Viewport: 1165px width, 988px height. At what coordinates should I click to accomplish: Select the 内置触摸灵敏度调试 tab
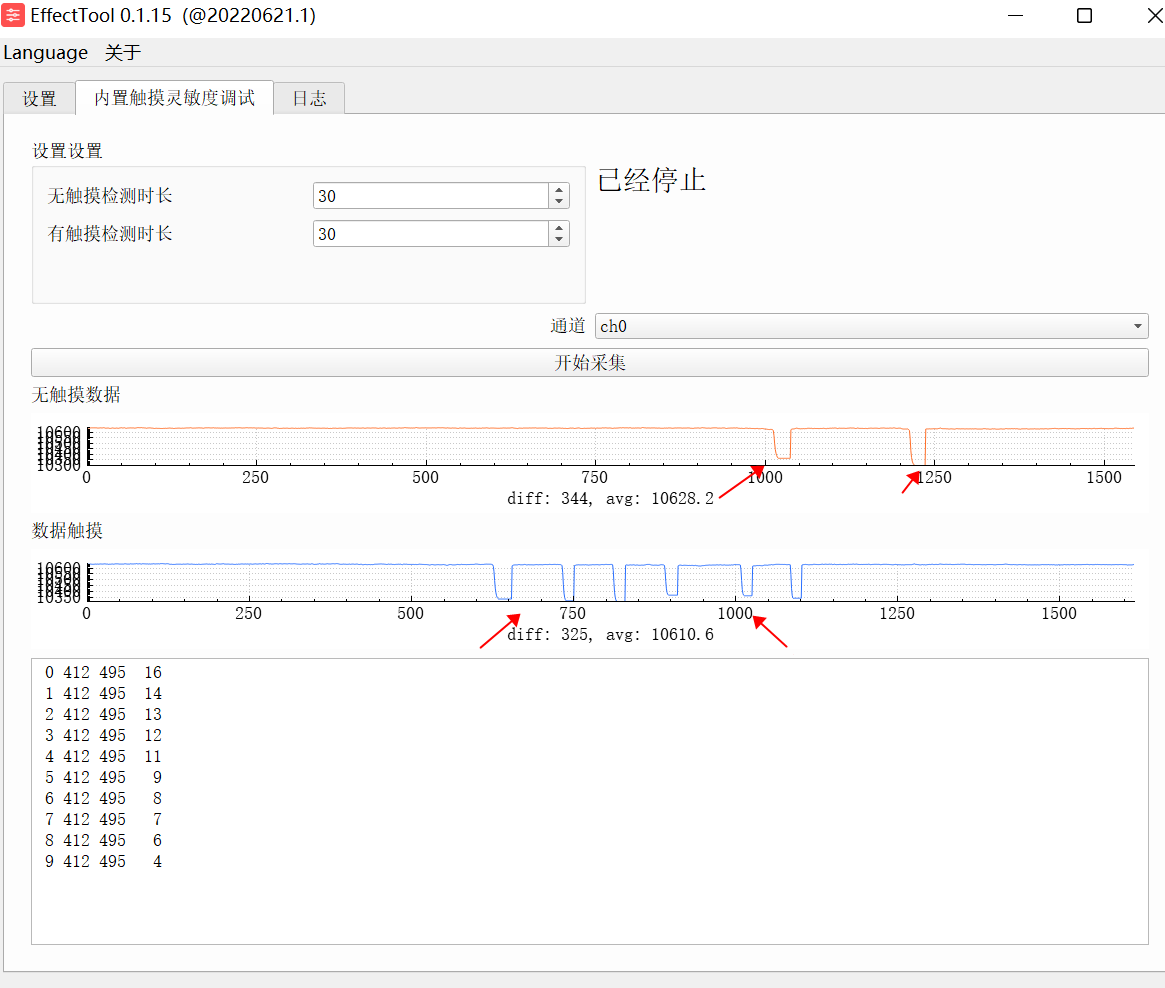[x=175, y=97]
